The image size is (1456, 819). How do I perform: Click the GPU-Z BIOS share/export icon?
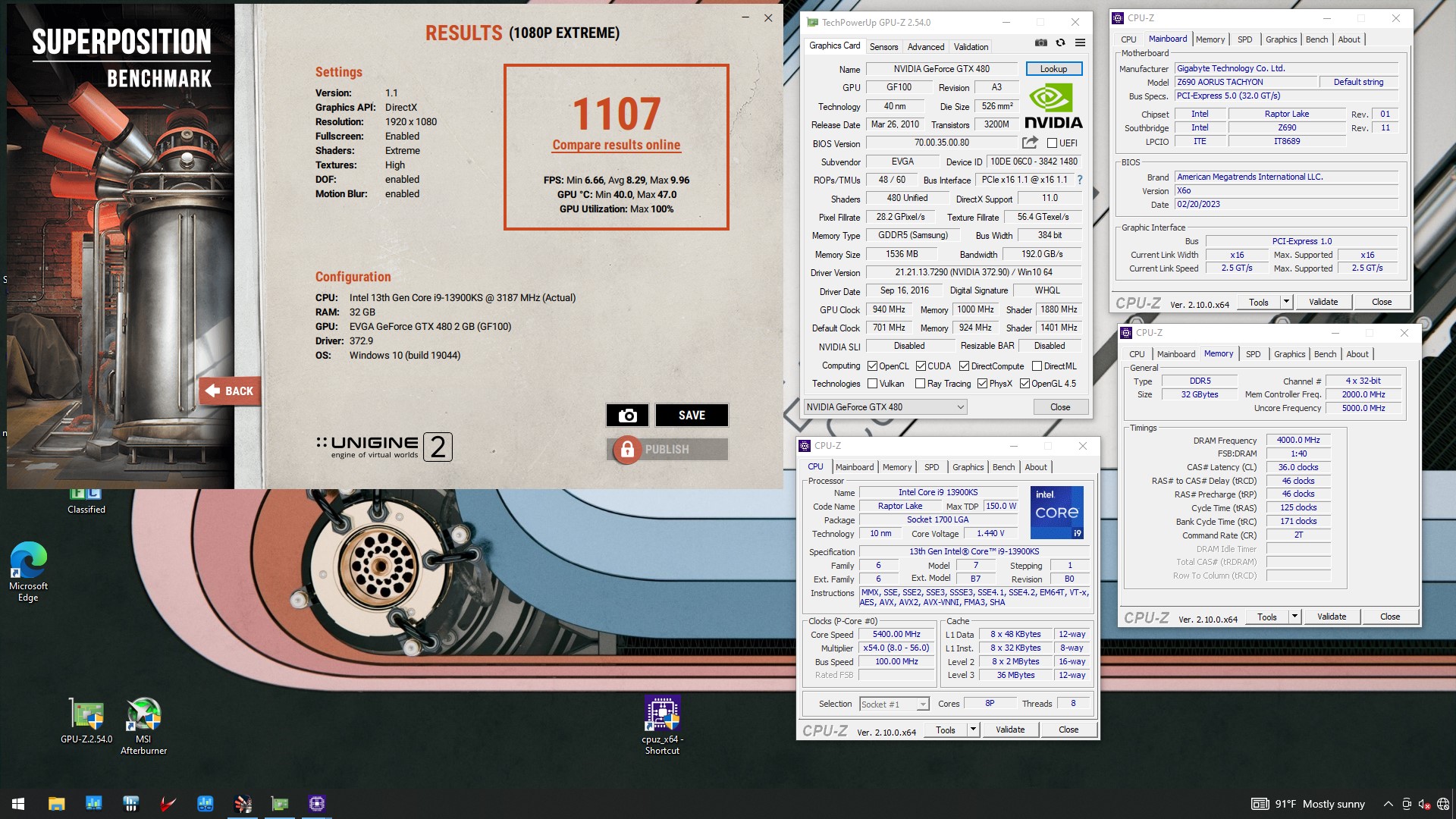1030,143
